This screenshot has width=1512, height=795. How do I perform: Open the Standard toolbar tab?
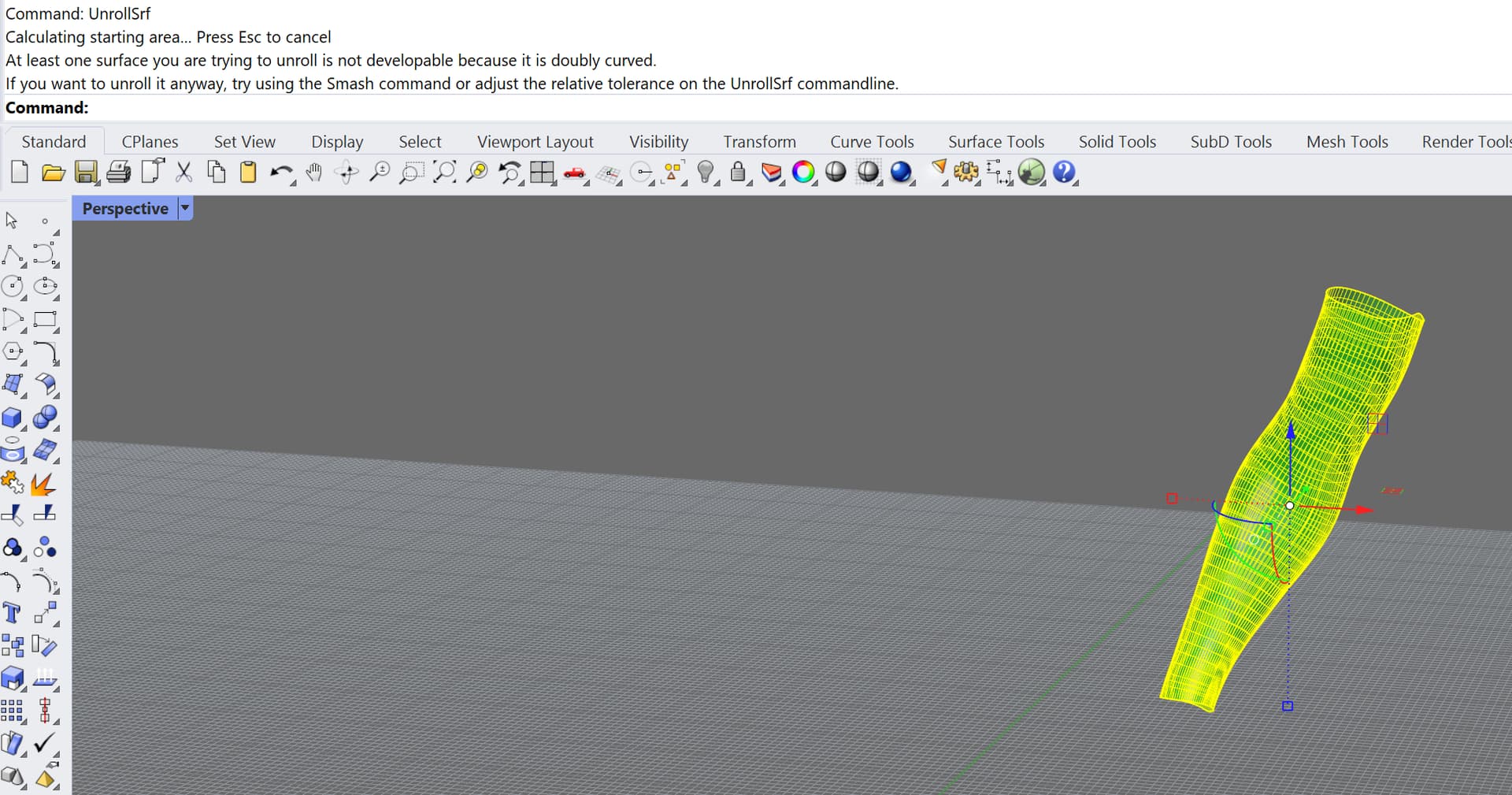(54, 142)
